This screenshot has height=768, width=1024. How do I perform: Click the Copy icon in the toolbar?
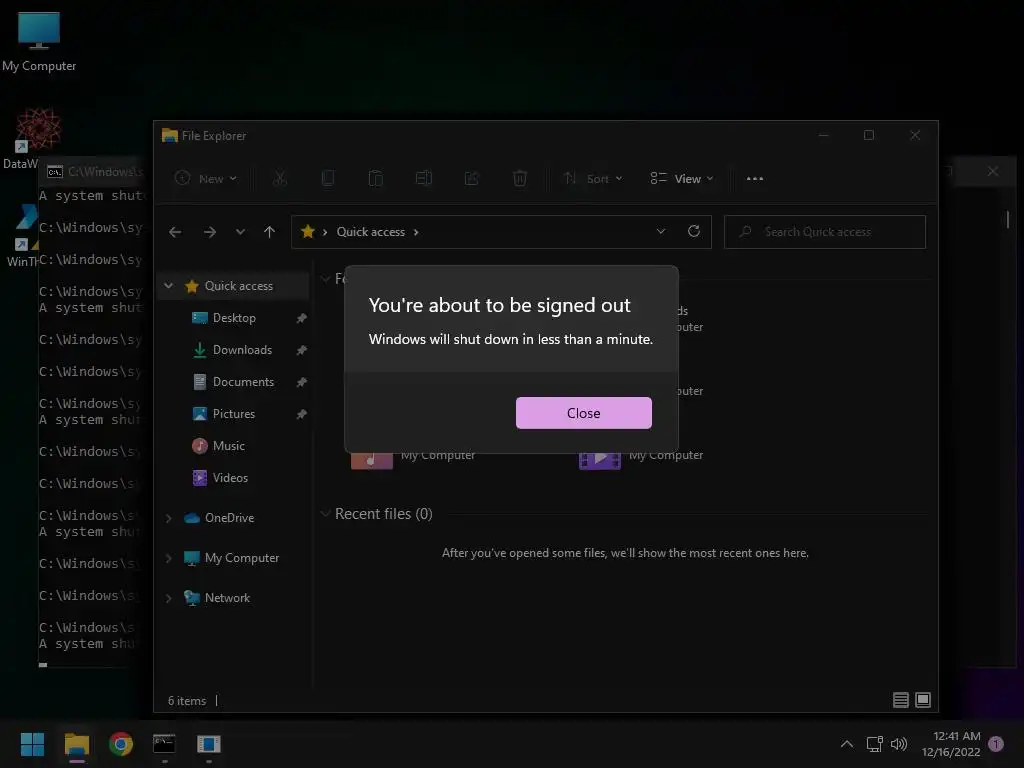pyautogui.click(x=328, y=178)
